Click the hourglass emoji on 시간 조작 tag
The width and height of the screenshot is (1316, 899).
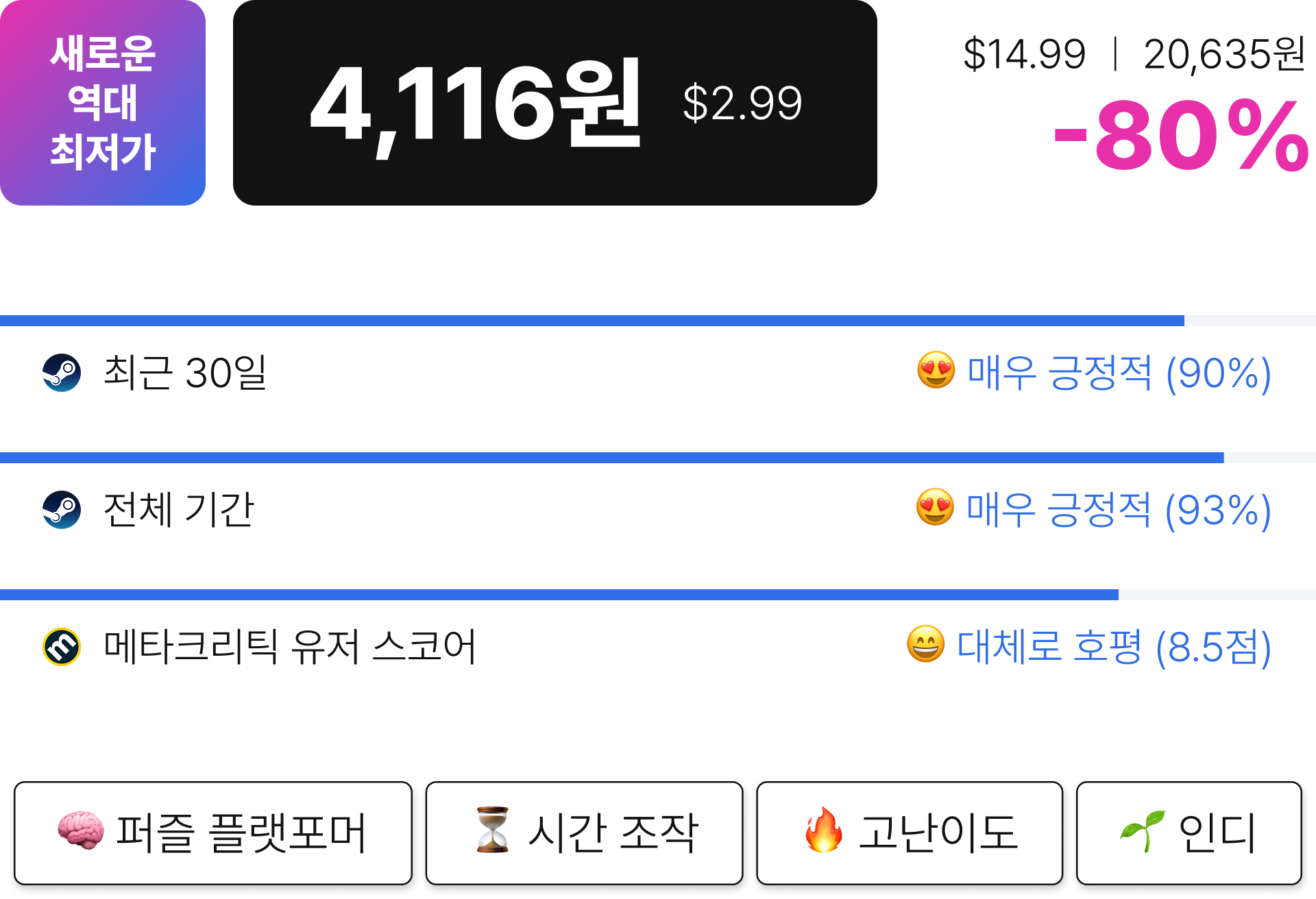pos(493,830)
